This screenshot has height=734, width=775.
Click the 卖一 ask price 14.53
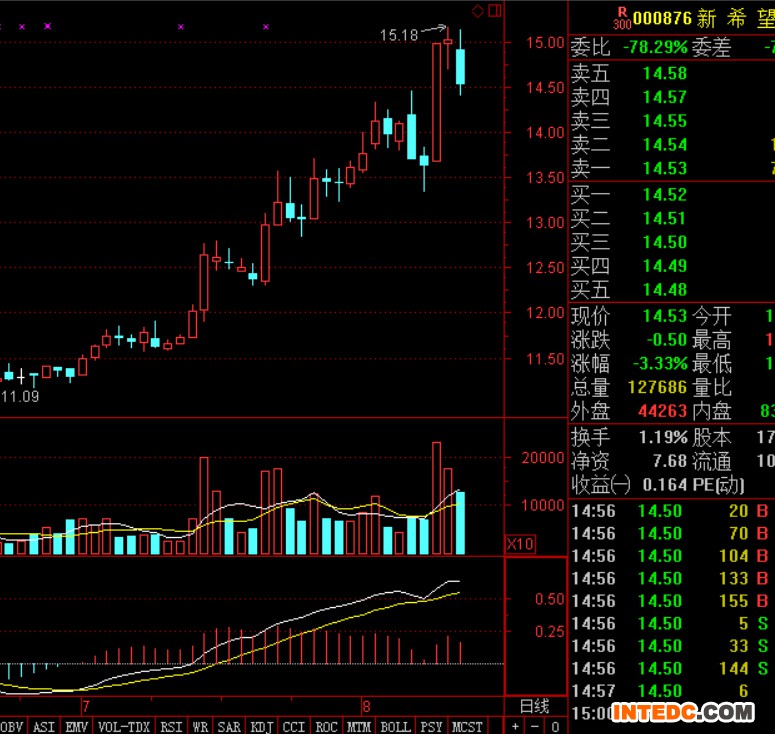[664, 168]
